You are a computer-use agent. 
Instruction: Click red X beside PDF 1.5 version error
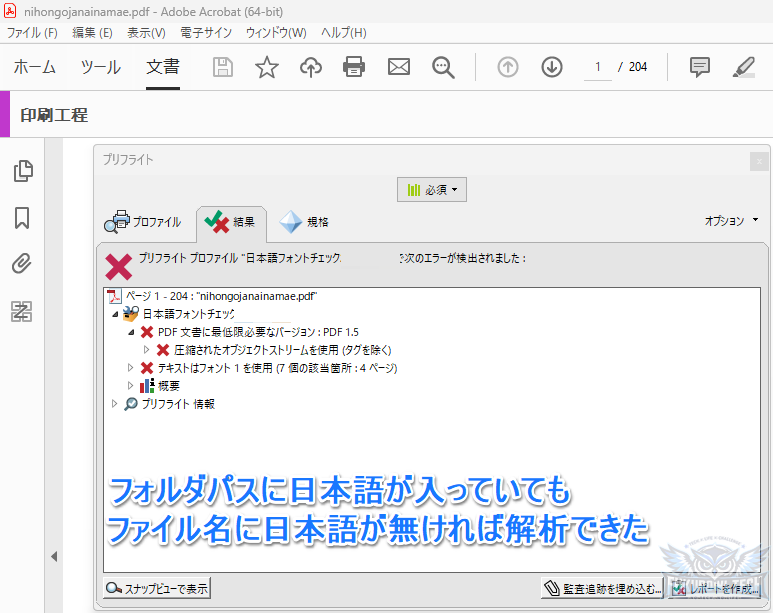pyautogui.click(x=147, y=332)
